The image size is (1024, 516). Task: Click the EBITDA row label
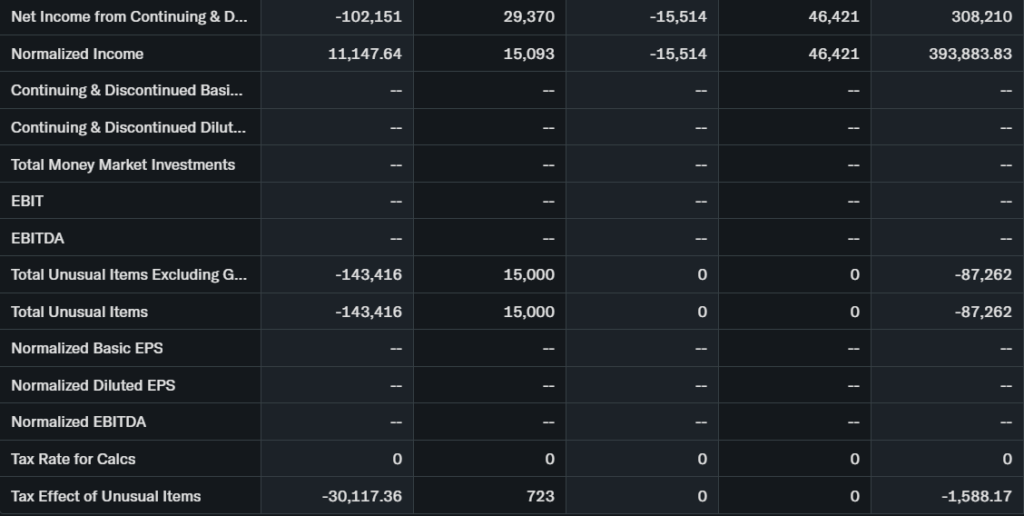tap(38, 238)
